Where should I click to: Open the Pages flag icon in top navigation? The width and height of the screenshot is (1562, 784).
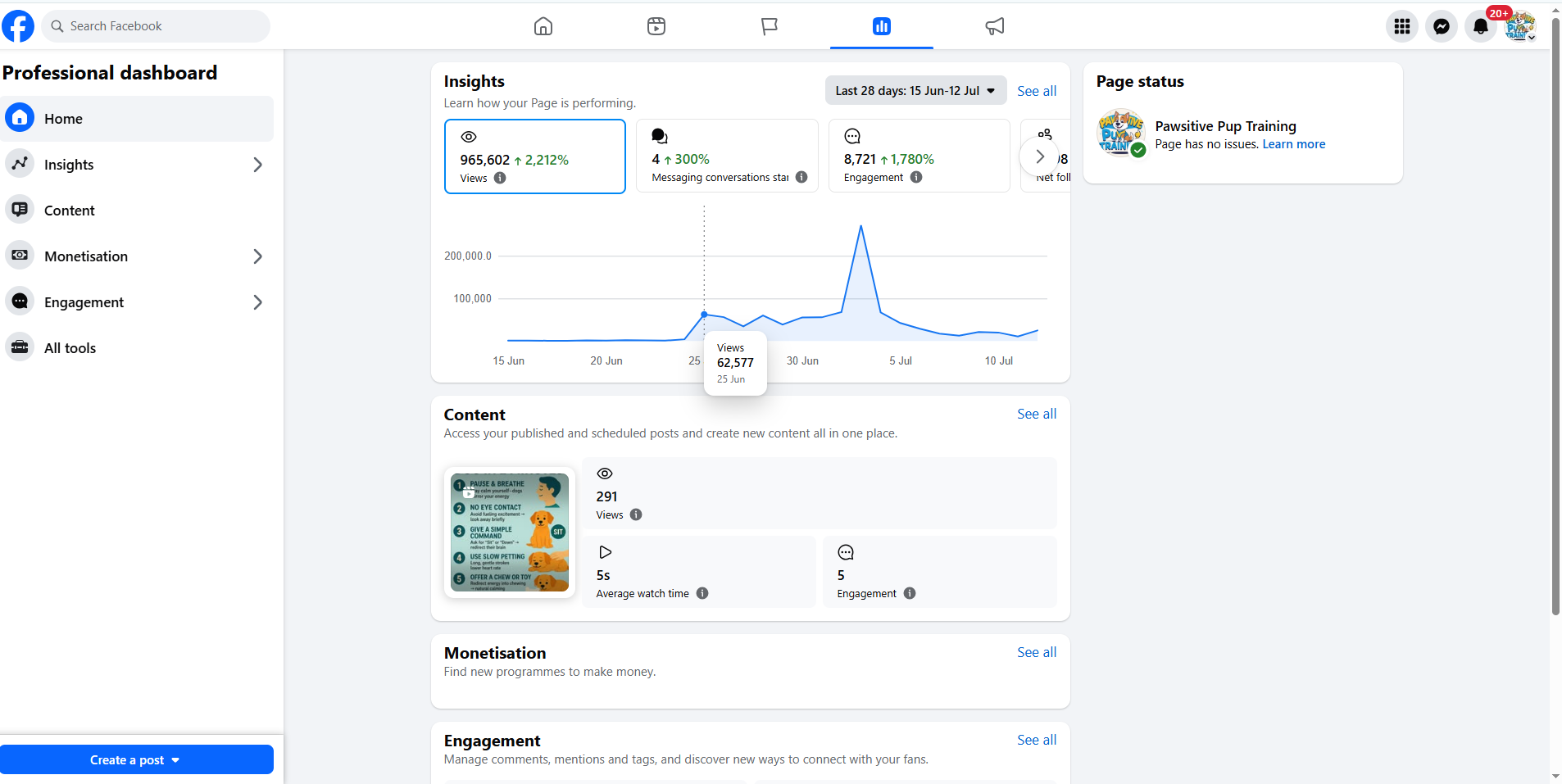769,26
